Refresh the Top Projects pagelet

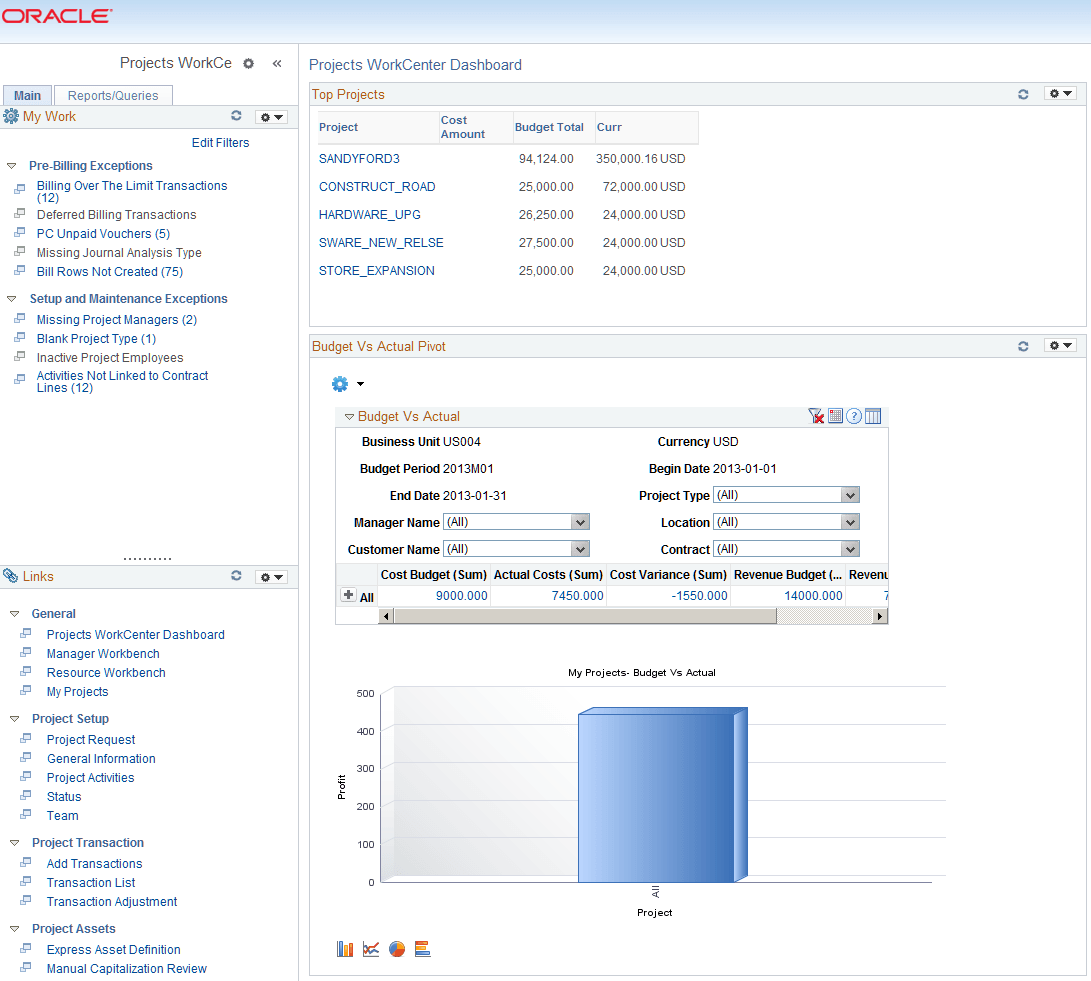(1023, 93)
